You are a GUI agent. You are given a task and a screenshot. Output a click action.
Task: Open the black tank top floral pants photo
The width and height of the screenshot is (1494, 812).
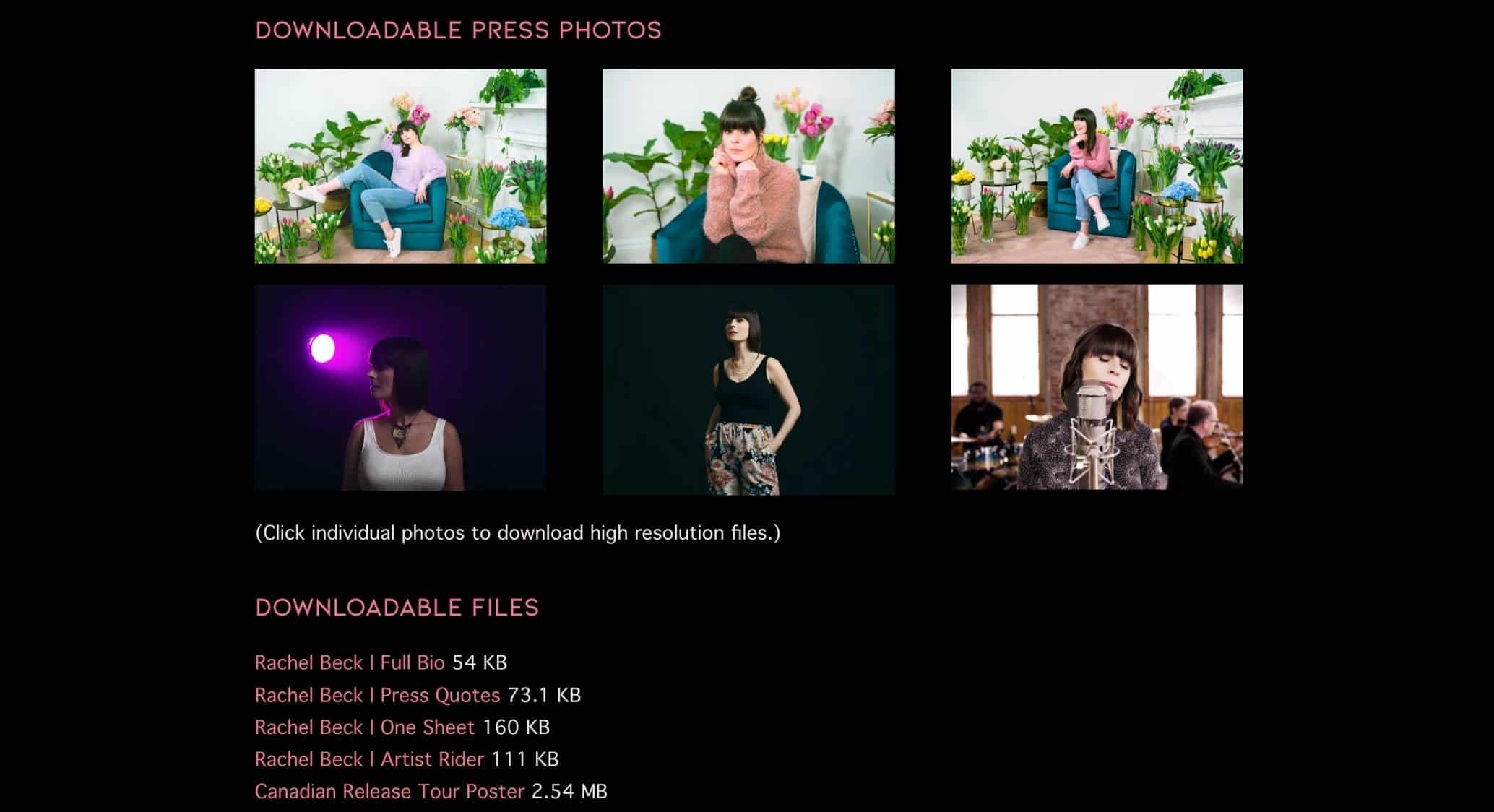(x=748, y=389)
